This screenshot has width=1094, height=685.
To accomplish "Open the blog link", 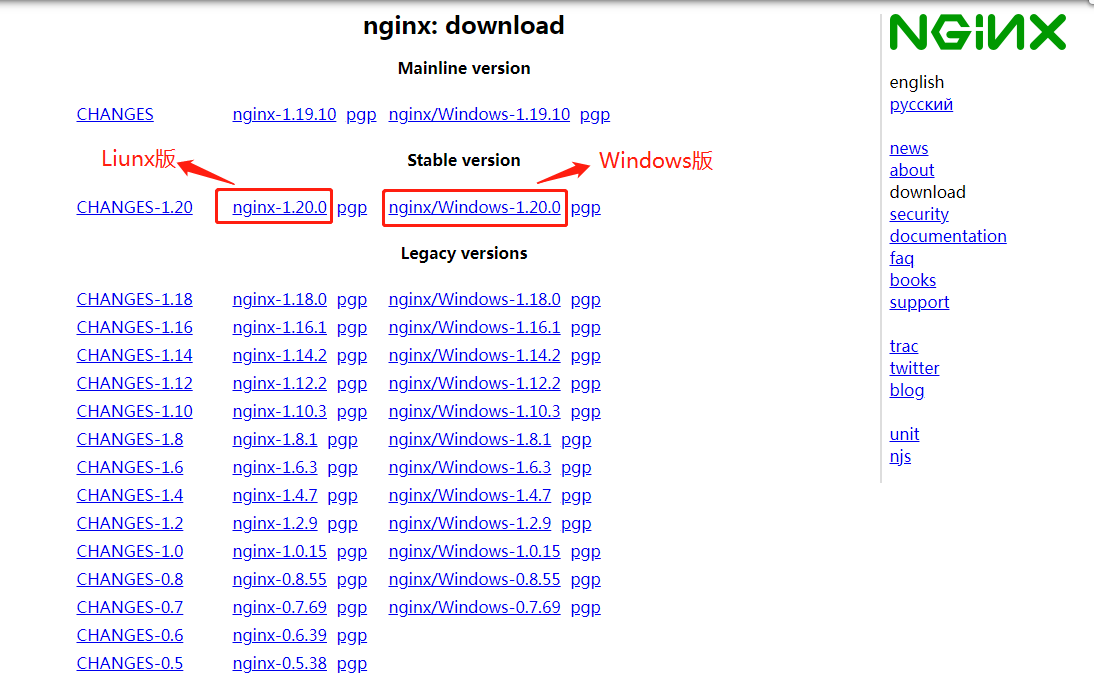I will click(x=906, y=391).
